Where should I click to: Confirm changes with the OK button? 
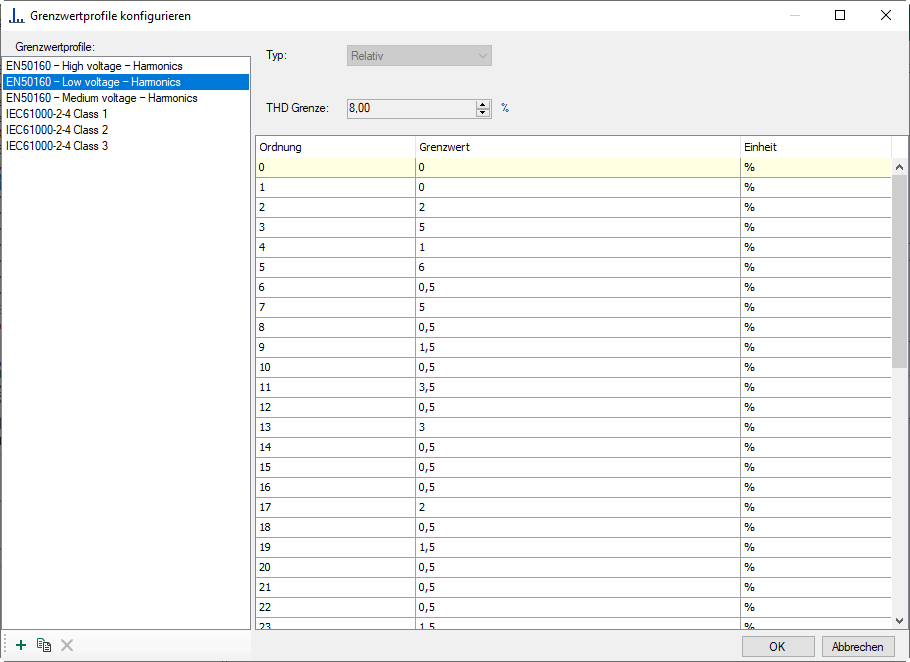click(x=777, y=646)
